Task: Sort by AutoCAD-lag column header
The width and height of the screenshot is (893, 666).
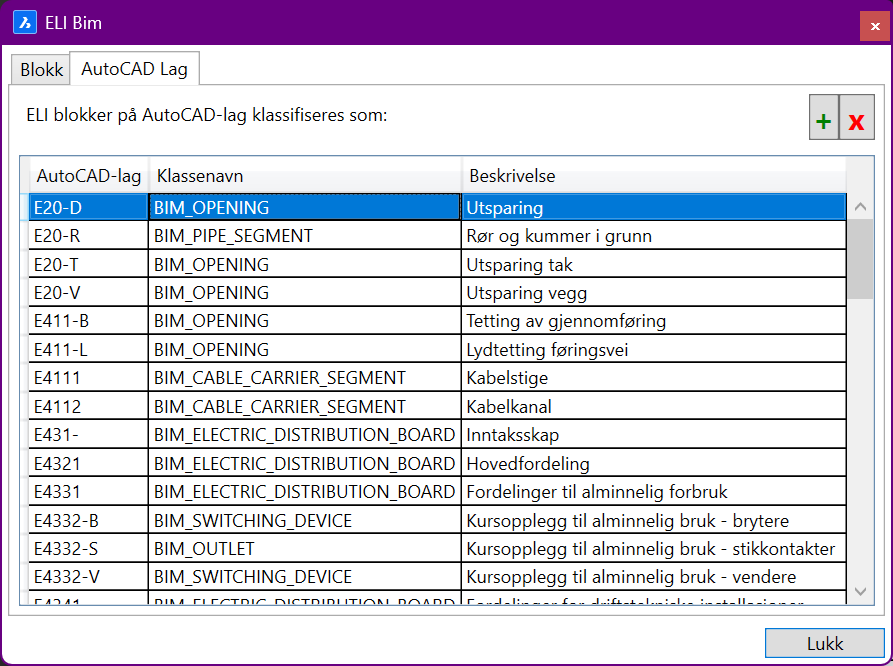Action: pos(88,176)
